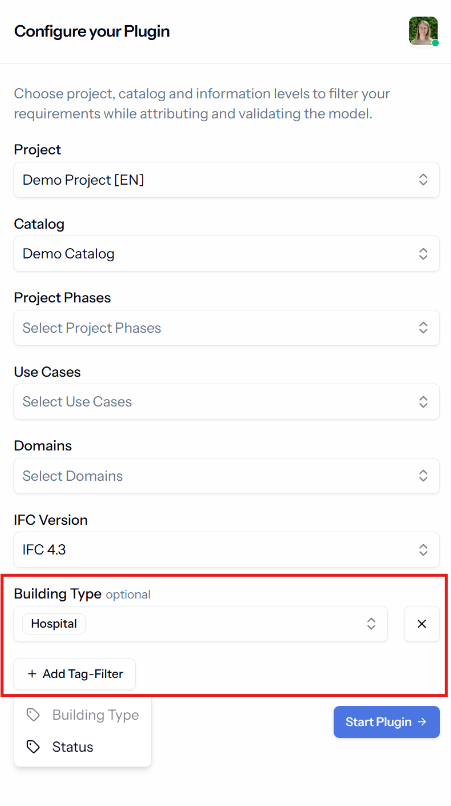Expand the Use Cases selector
Image resolution: width=451 pixels, height=806 pixels.
(226, 401)
